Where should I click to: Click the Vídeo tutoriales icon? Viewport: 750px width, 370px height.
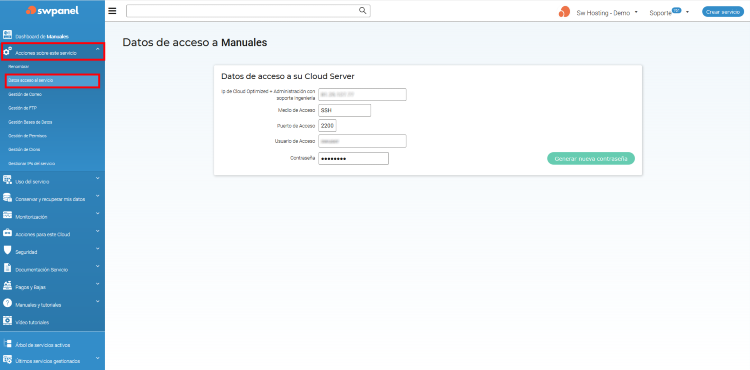tap(7, 320)
